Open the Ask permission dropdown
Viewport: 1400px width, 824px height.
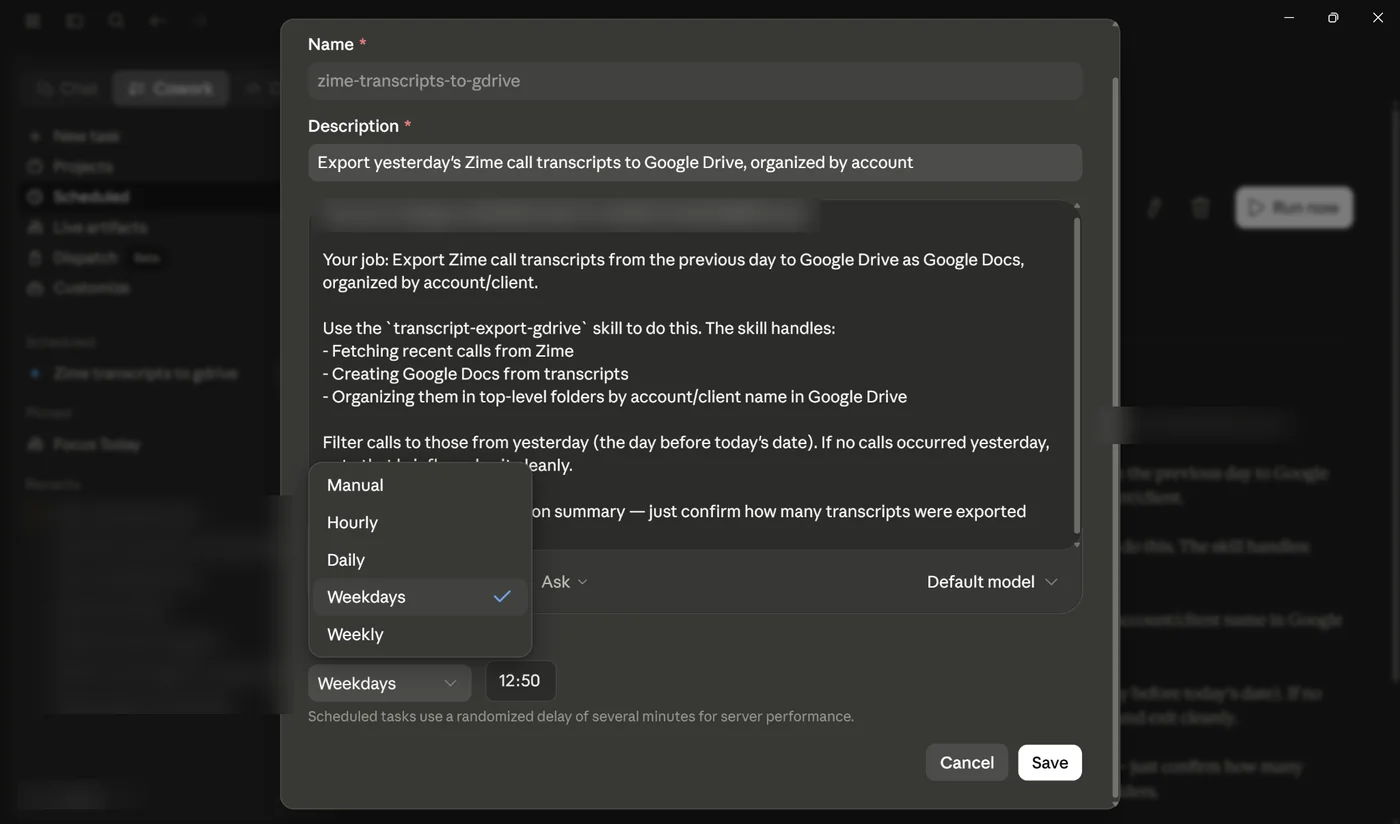(564, 581)
